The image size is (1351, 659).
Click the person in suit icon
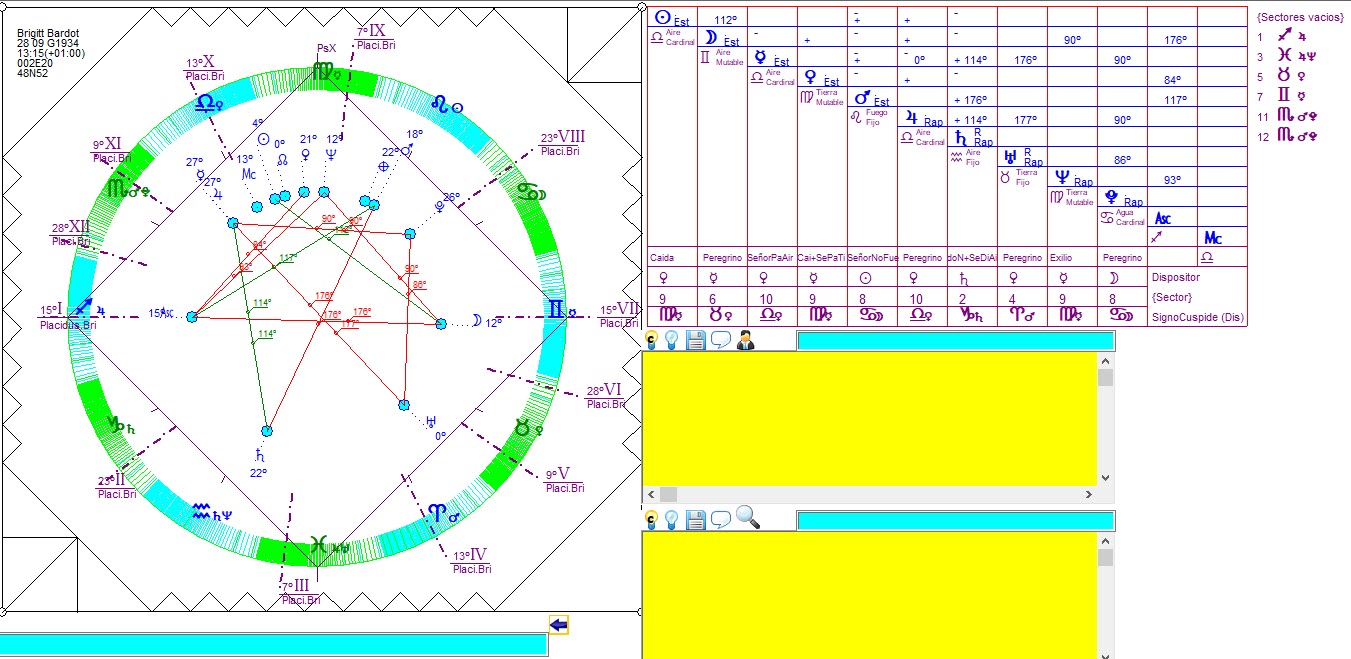[x=745, y=341]
